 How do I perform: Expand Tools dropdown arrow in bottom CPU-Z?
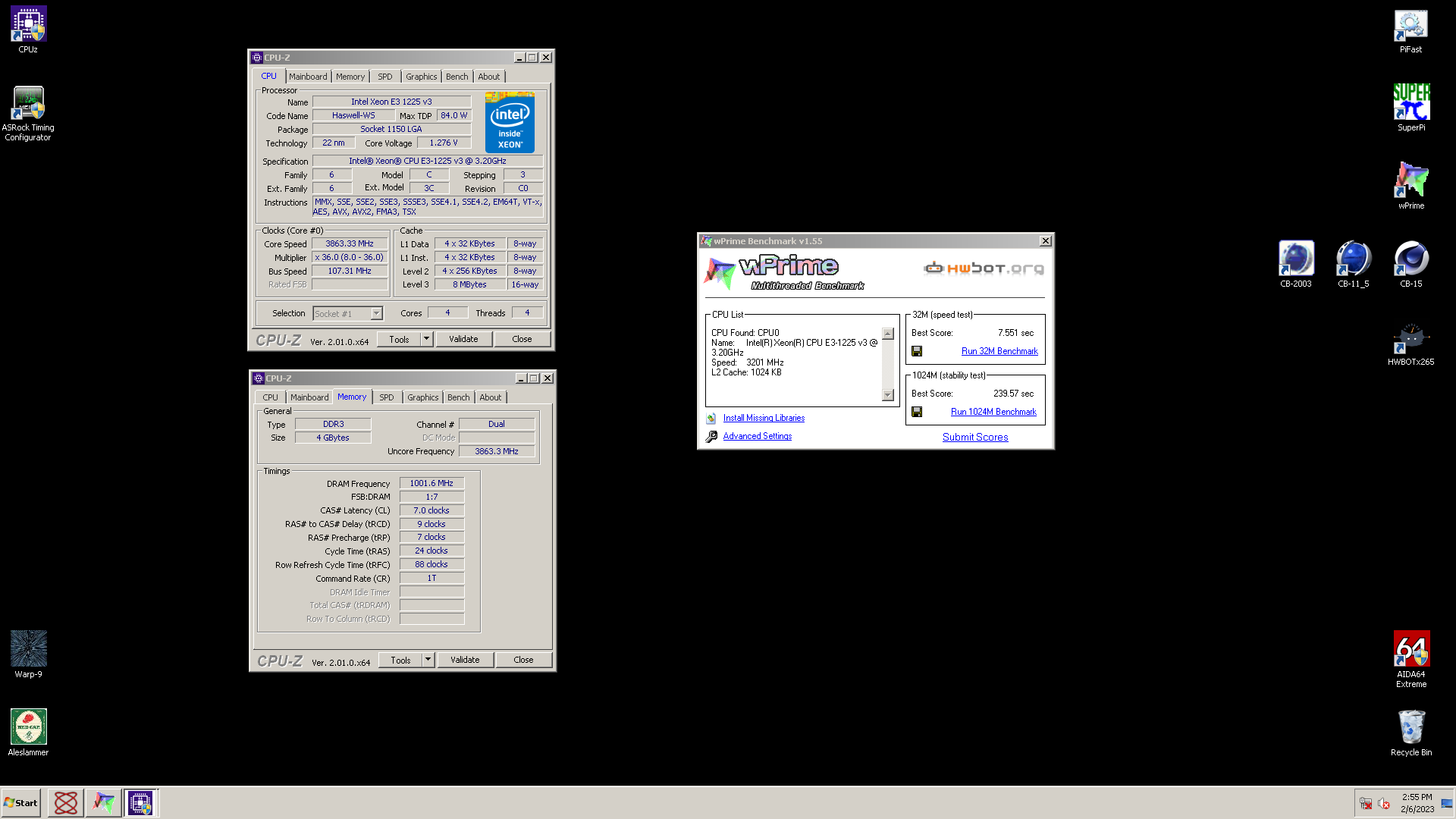coord(428,660)
